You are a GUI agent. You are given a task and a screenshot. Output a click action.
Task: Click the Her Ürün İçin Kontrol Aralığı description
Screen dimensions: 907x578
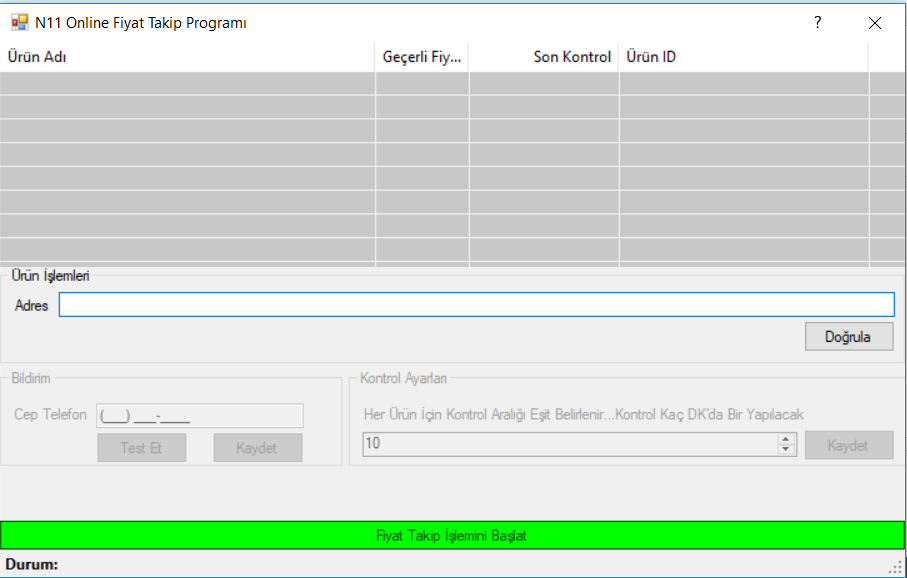pos(584,414)
